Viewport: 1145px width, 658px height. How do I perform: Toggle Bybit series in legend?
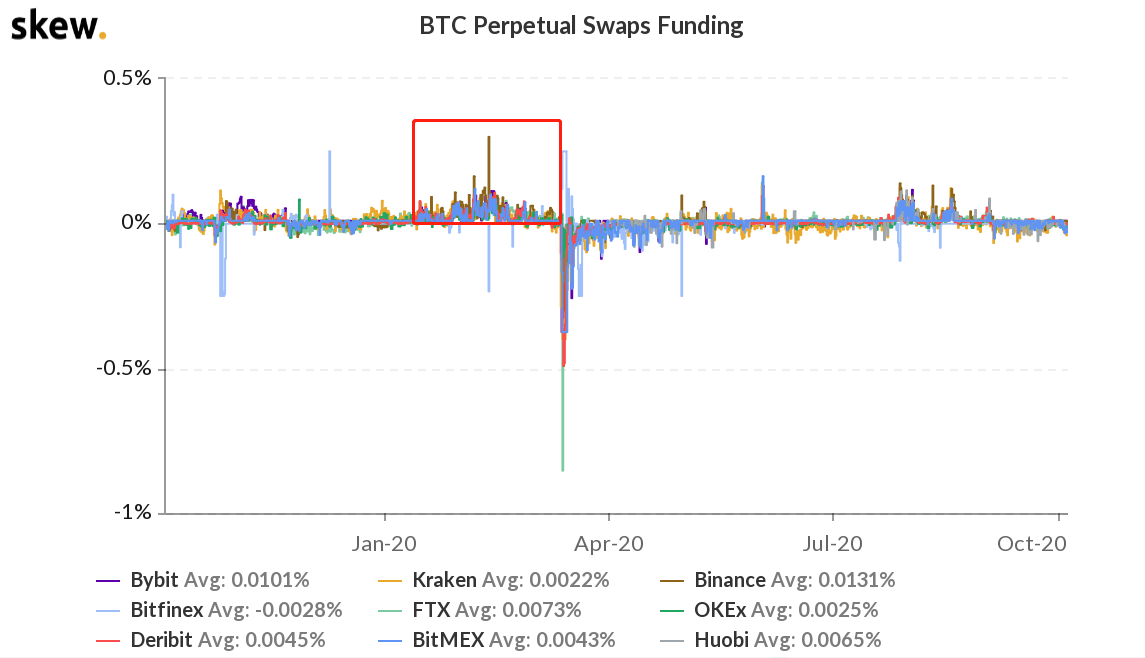(203, 580)
